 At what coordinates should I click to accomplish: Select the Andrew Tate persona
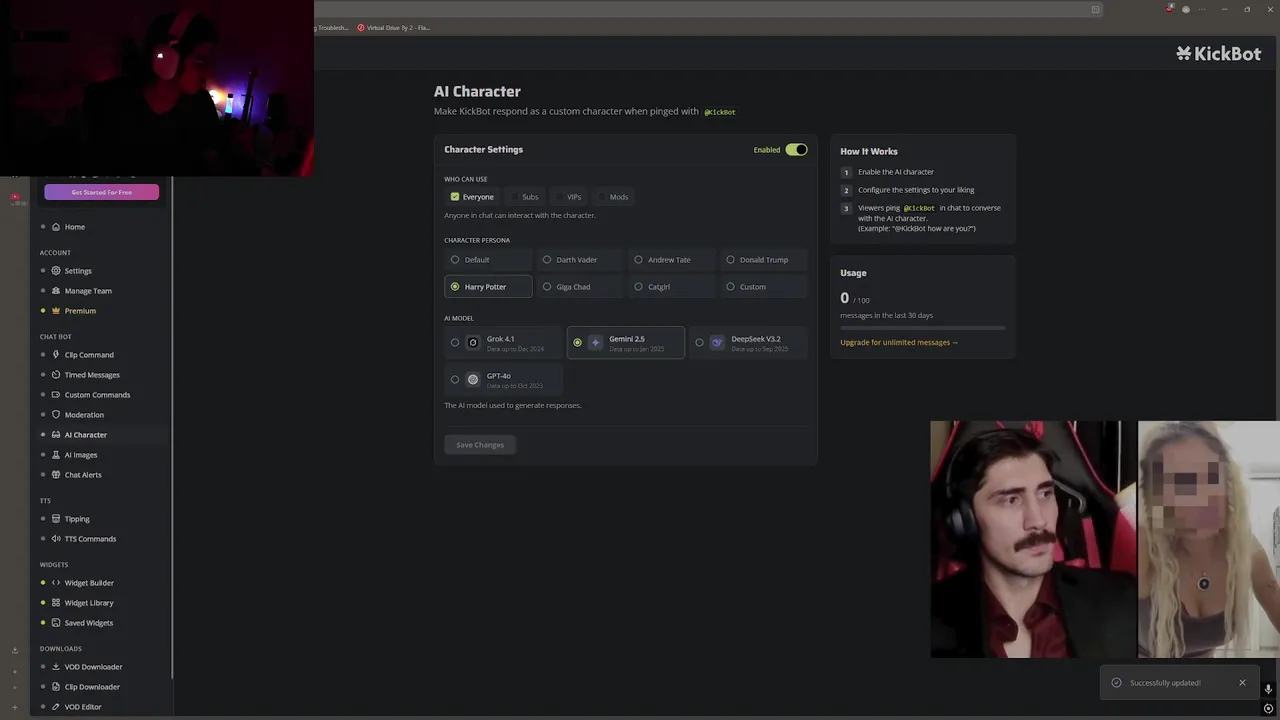coord(672,260)
